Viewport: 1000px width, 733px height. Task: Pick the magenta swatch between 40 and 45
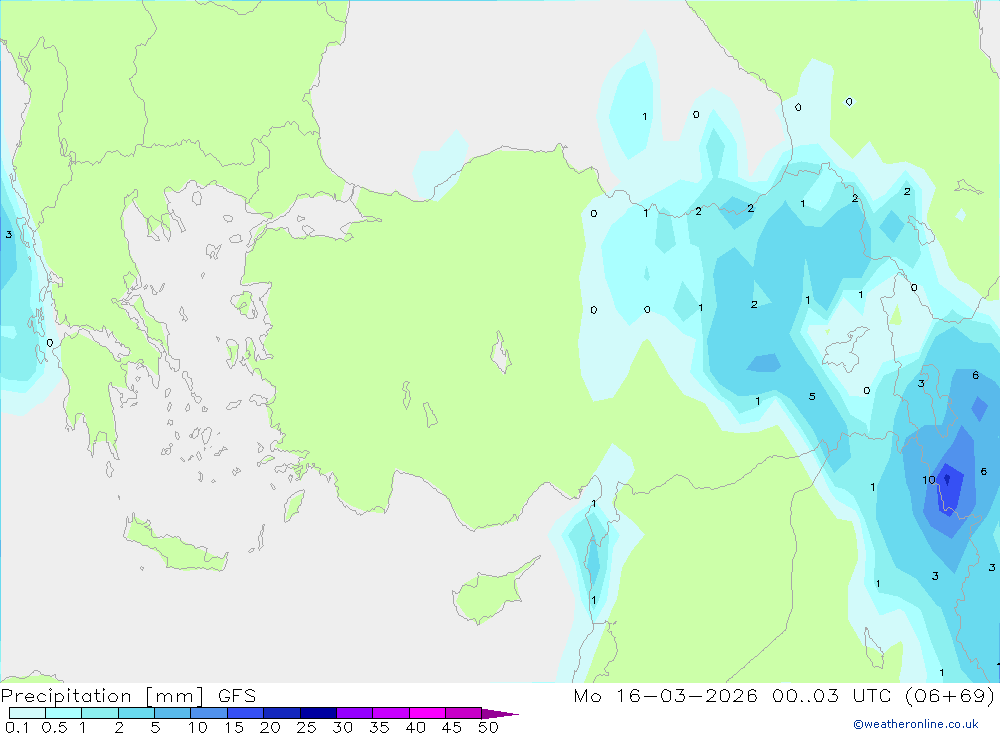pos(427,713)
